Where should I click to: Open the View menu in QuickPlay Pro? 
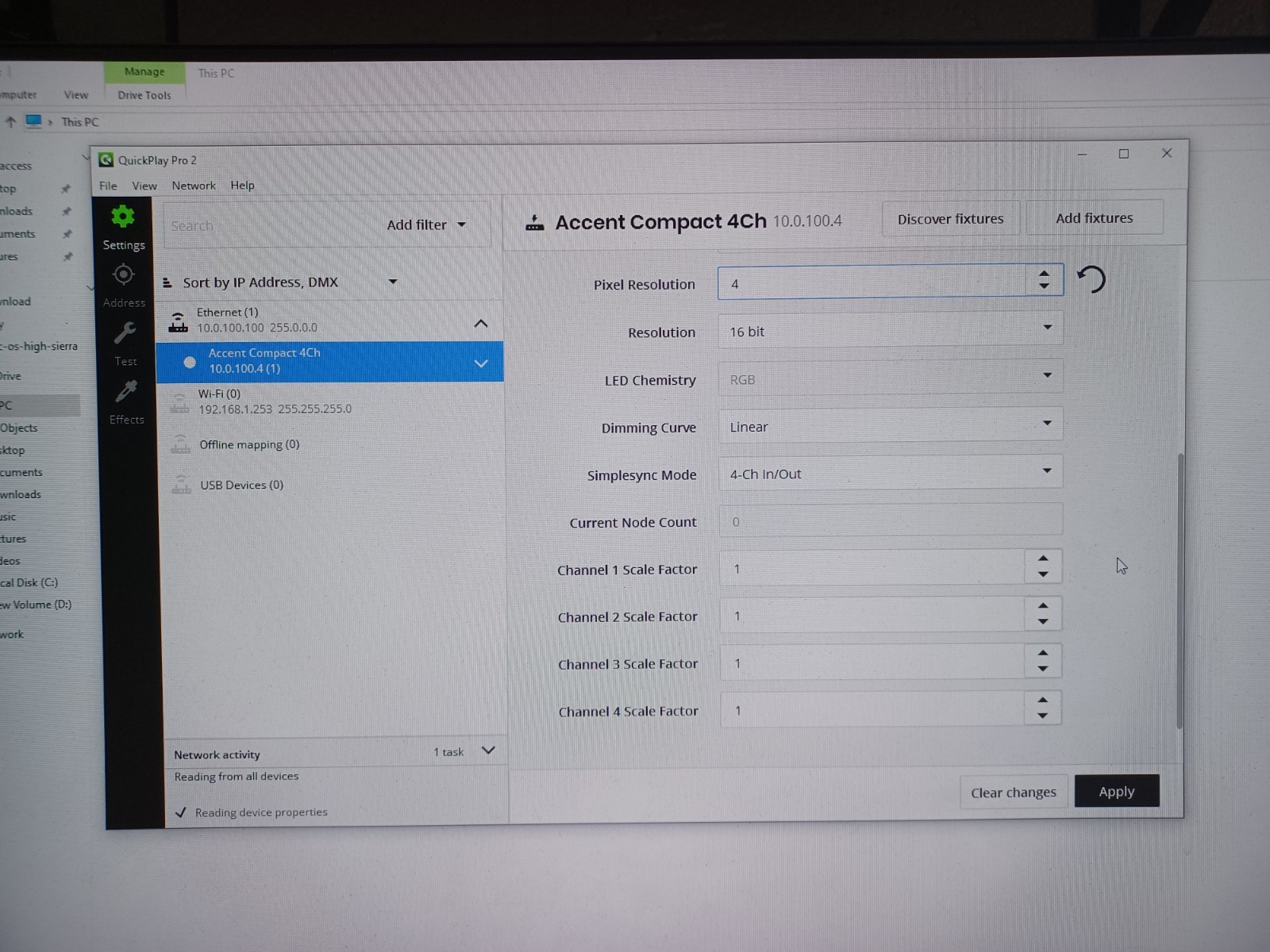[x=144, y=186]
